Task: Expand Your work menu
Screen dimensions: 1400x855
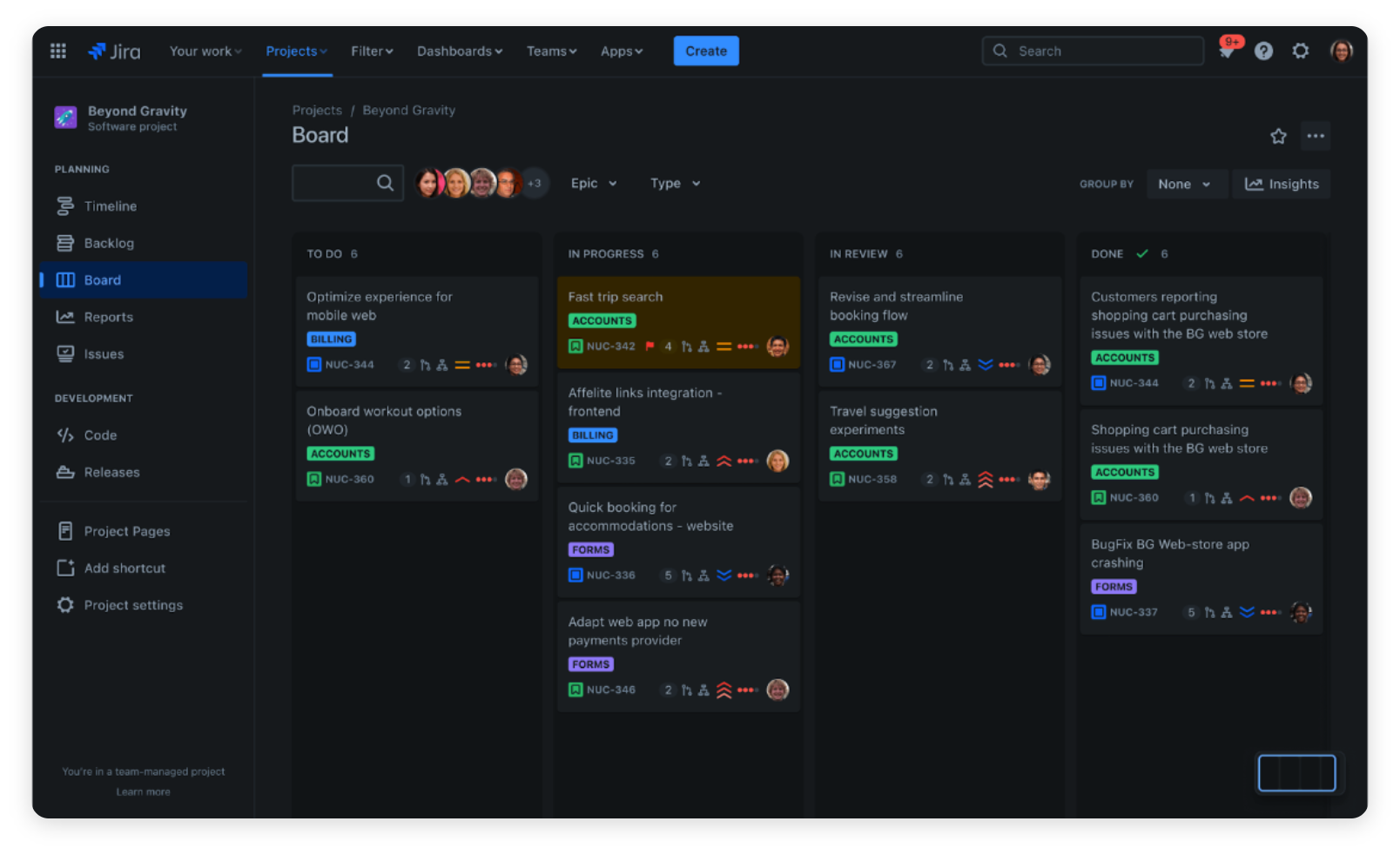Action: [205, 51]
